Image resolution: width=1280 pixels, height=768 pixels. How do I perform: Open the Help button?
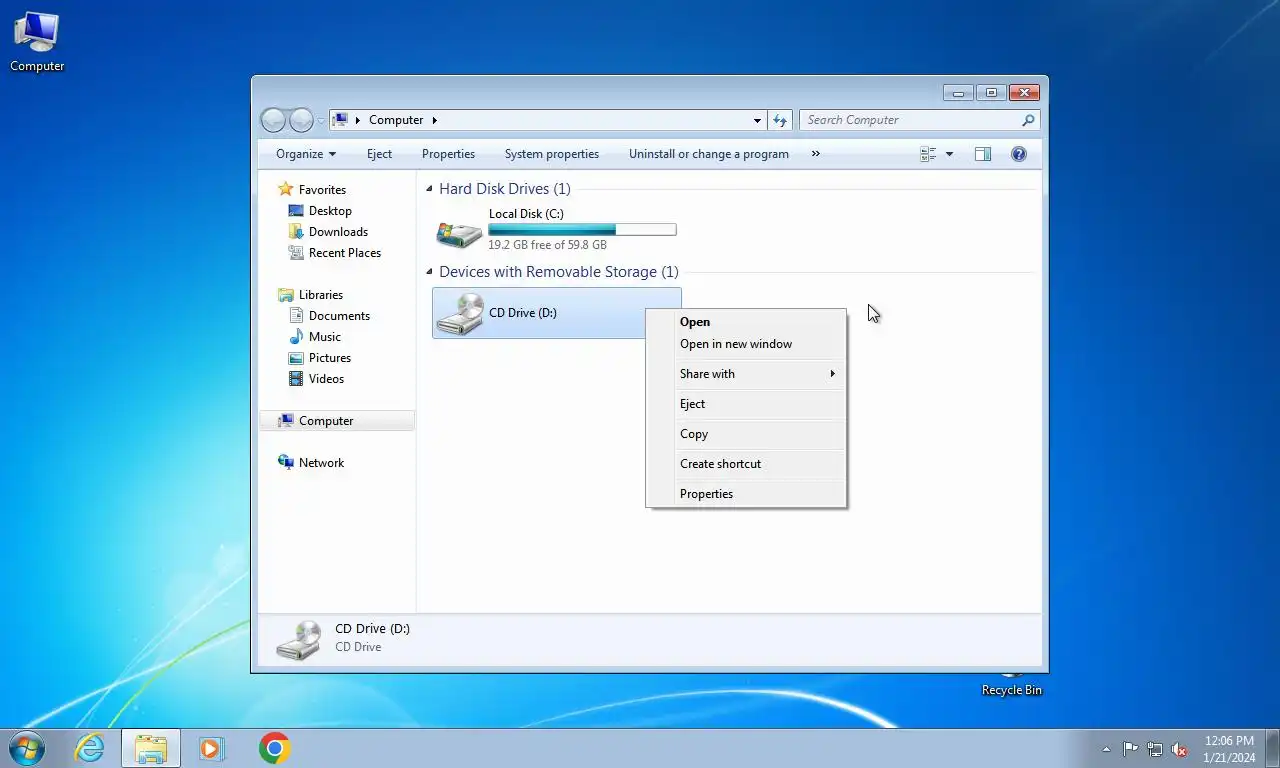click(x=1019, y=154)
